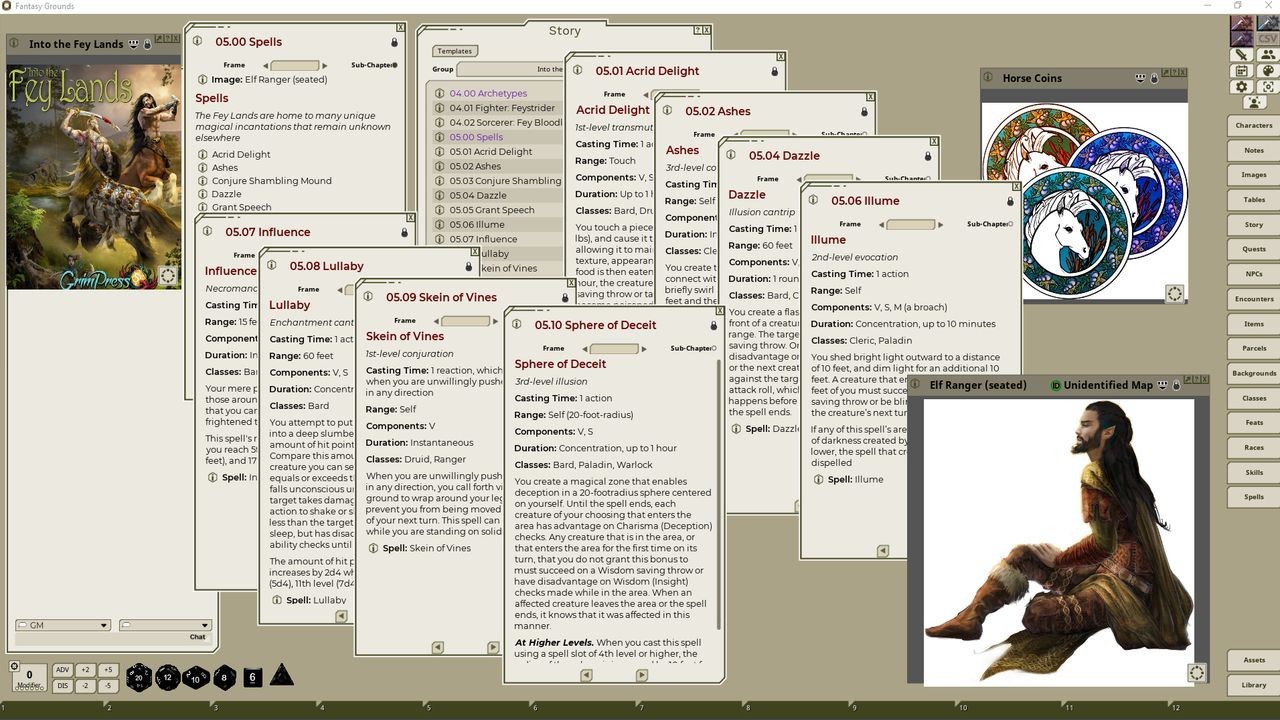Open the Spell: Lullaby link

click(x=308, y=600)
